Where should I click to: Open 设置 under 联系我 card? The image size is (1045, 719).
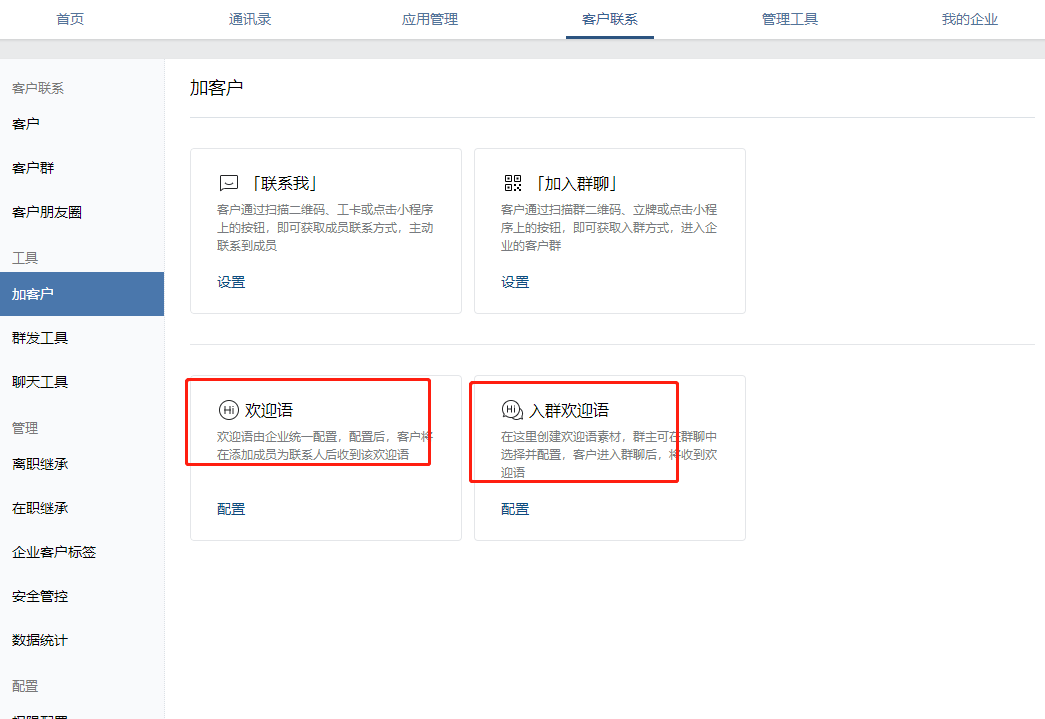[231, 282]
